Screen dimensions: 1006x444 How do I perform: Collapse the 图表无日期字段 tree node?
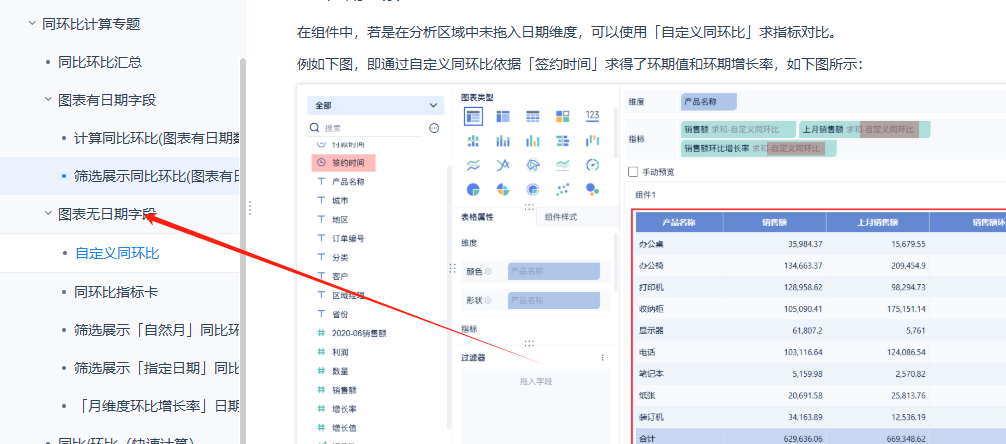[x=47, y=214]
